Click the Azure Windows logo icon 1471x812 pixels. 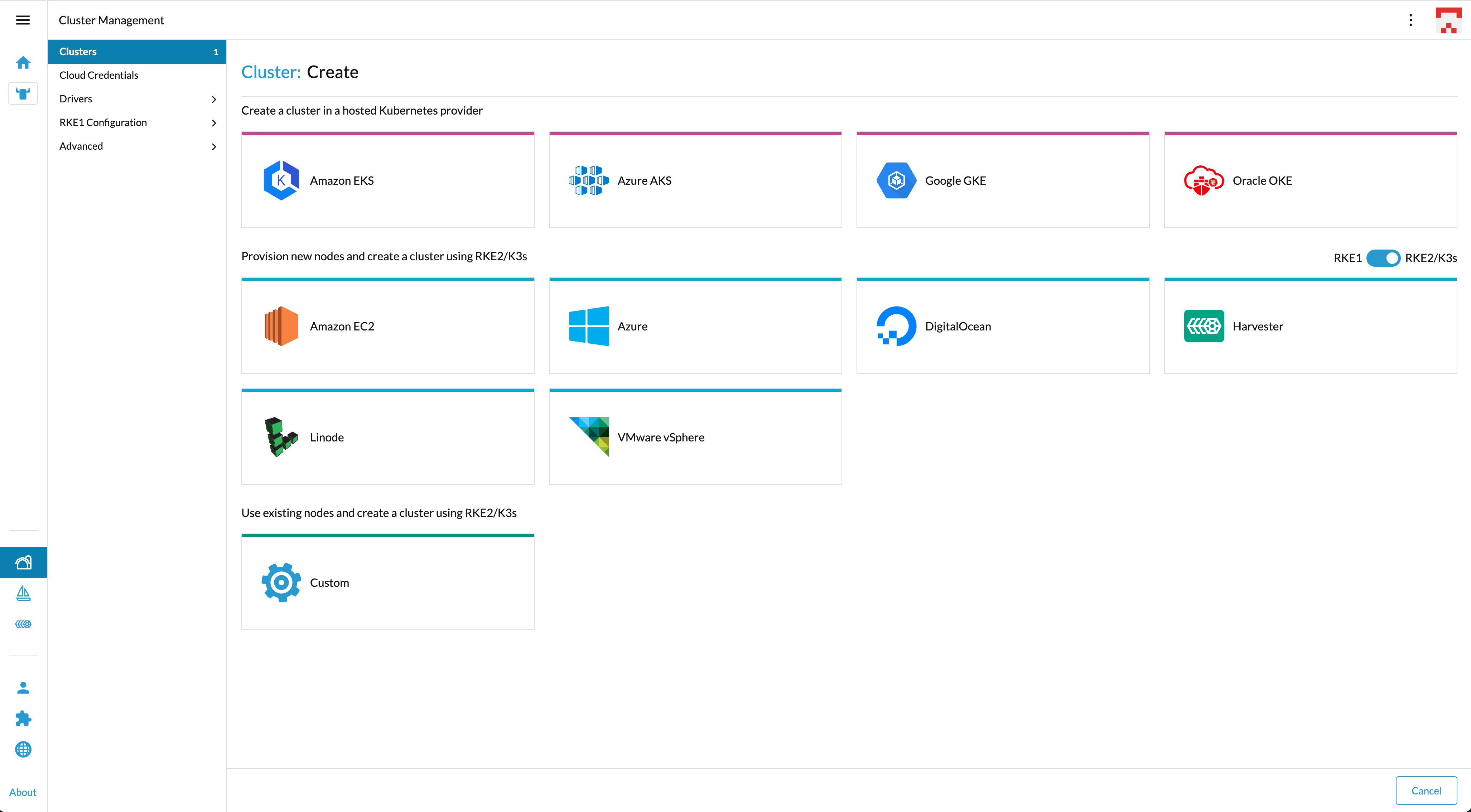pyautogui.click(x=589, y=326)
